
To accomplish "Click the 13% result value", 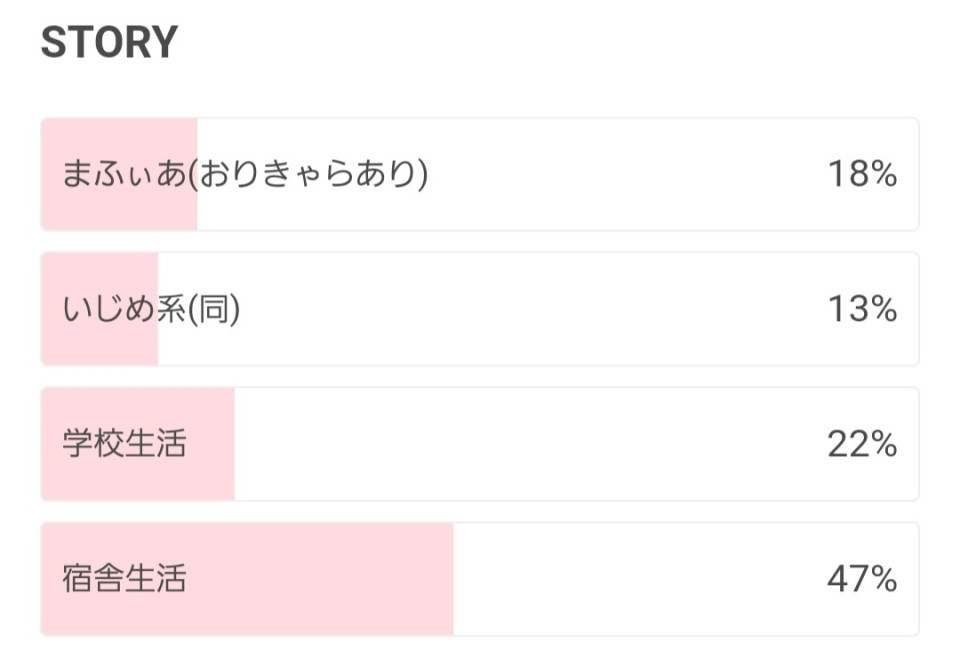I will [x=862, y=308].
